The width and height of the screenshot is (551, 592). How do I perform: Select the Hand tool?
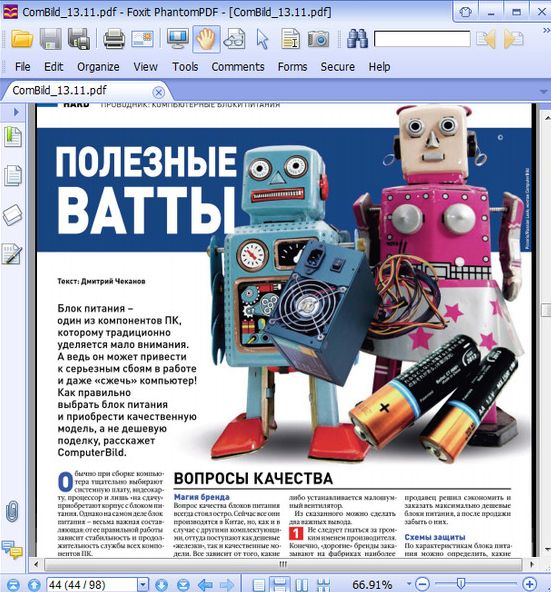pyautogui.click(x=206, y=39)
